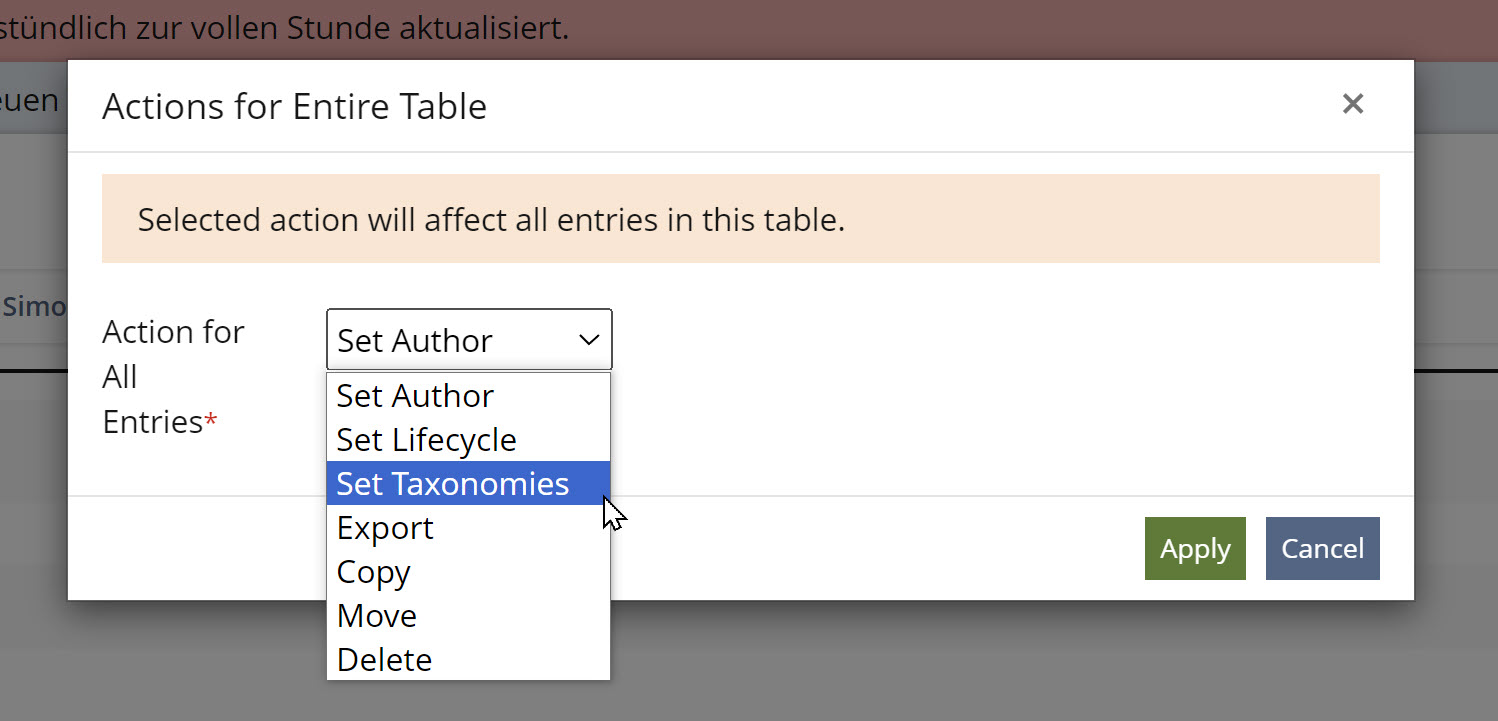Click the 'Selected action will affect' warning banner
This screenshot has height=721, width=1498.
click(x=740, y=219)
